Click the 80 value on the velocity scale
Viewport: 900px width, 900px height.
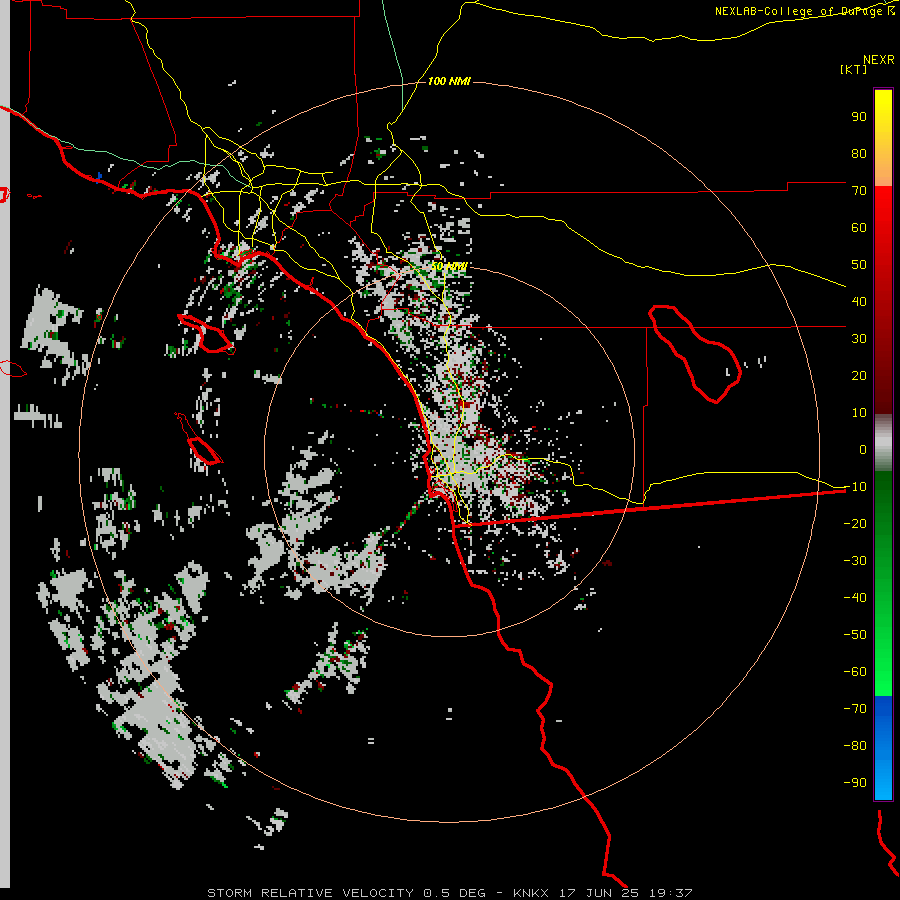[859, 153]
